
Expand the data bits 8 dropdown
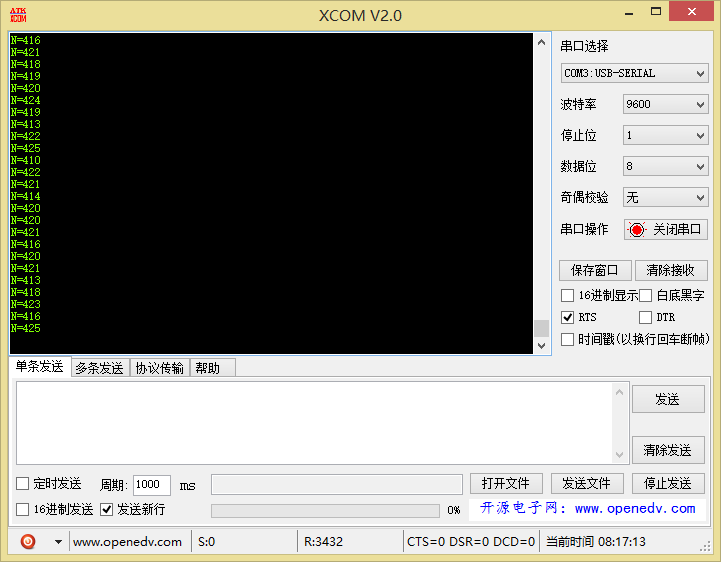[x=665, y=166]
